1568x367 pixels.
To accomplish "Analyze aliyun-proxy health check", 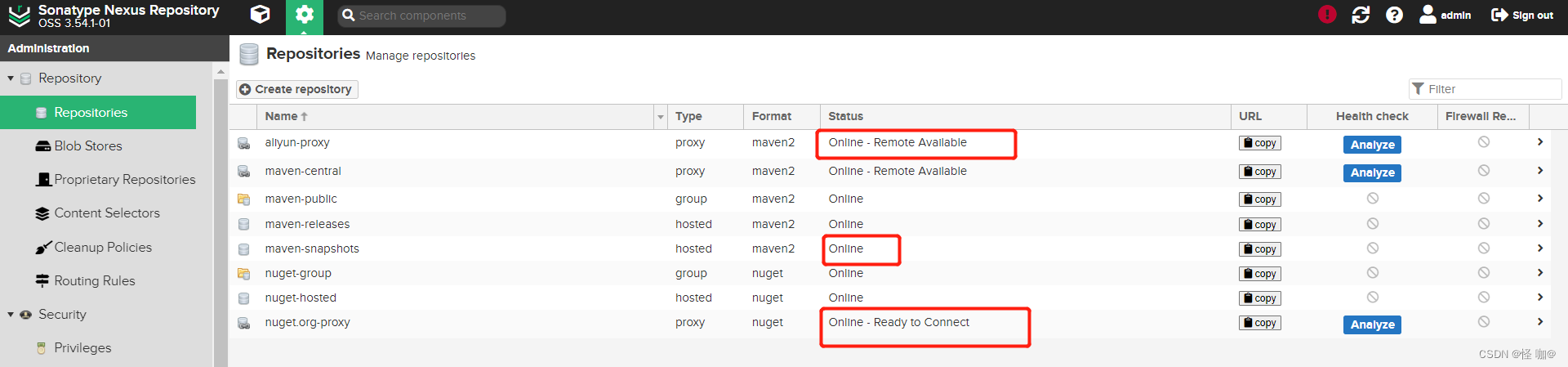I will [1372, 145].
